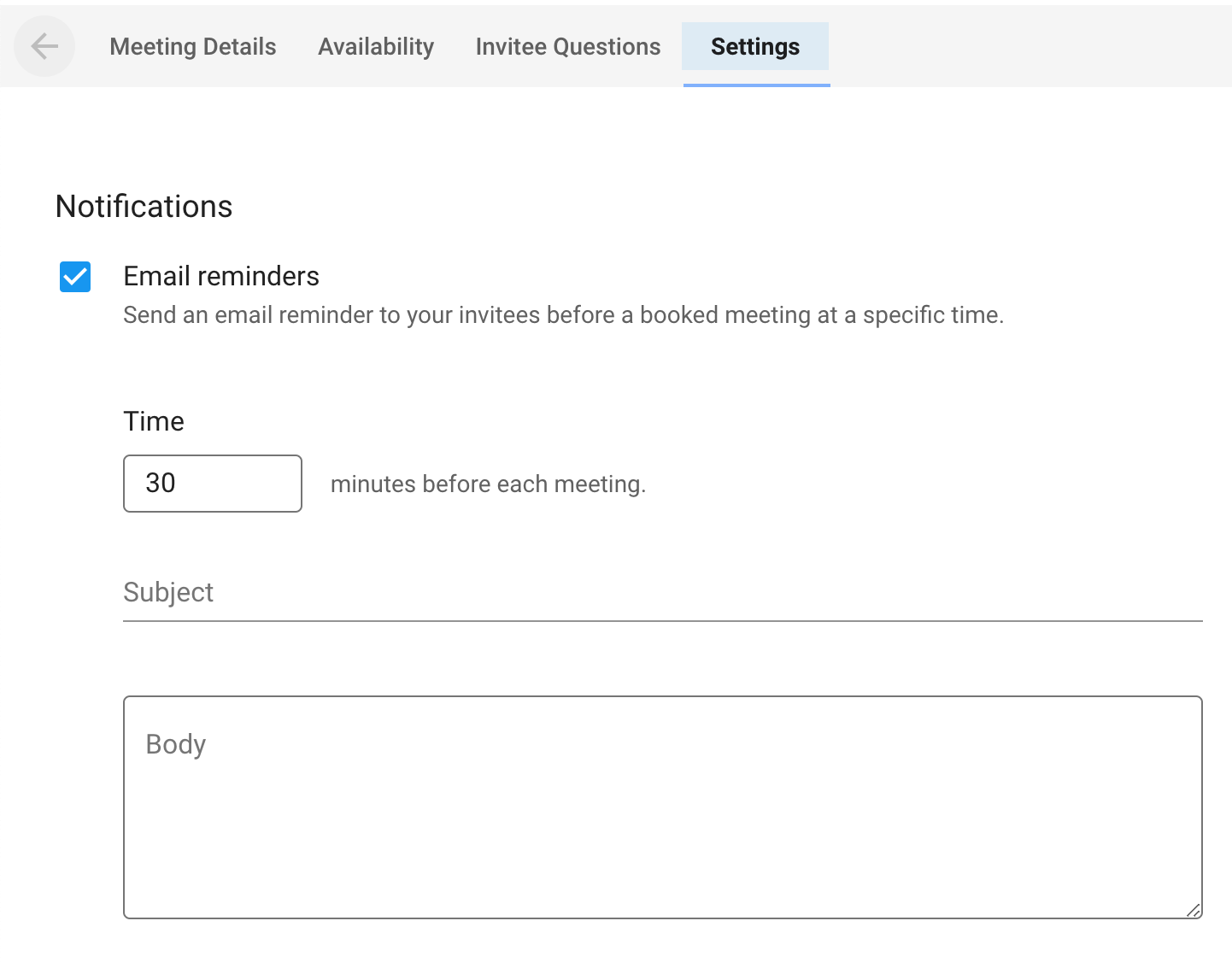Click the 'Send an email reminder' description
The image size is (1232, 962).
(564, 315)
